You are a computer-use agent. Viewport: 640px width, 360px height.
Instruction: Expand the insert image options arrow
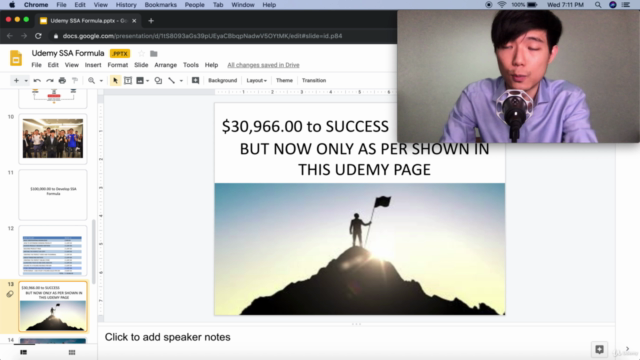pos(147,81)
